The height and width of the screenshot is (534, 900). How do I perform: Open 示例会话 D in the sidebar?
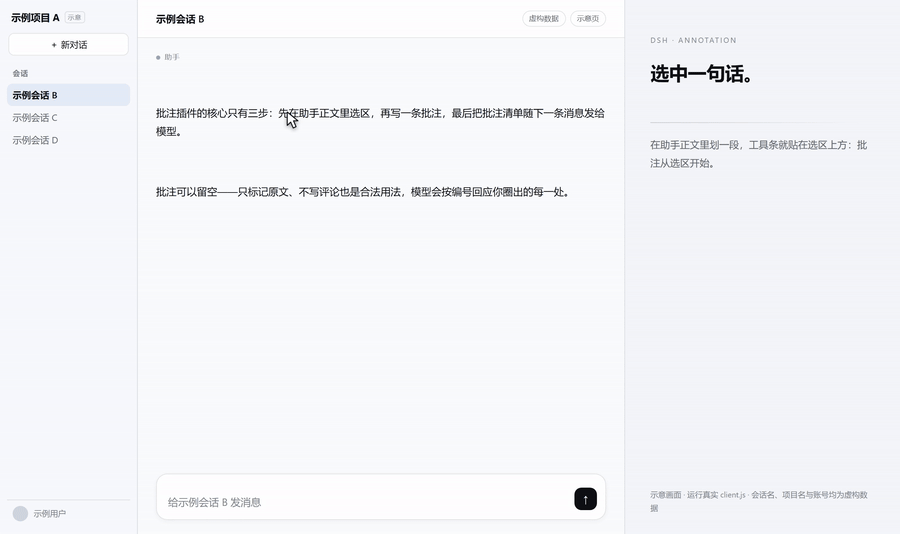point(68,140)
